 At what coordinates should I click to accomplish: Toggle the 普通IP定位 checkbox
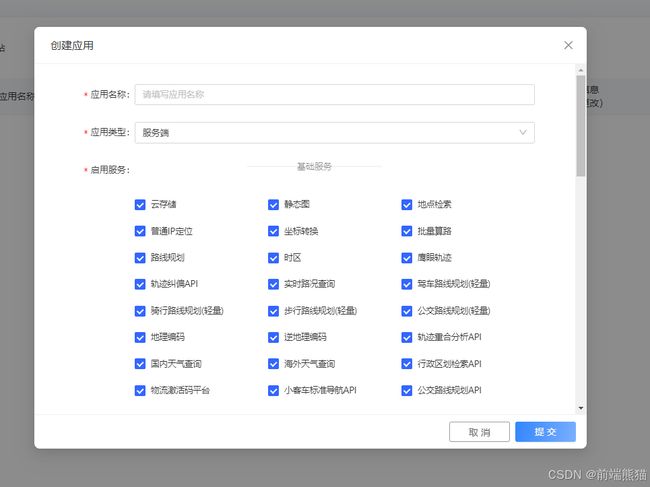coord(140,231)
